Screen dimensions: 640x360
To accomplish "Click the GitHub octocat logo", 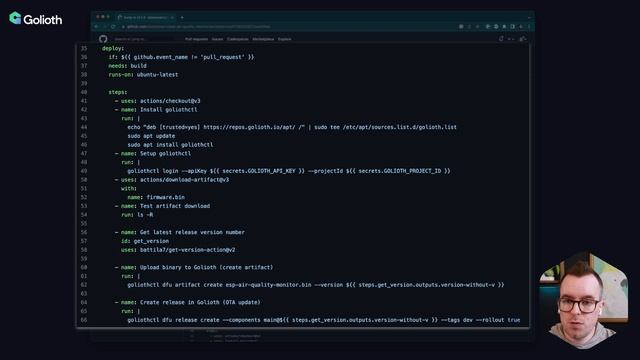I will tap(103, 39).
